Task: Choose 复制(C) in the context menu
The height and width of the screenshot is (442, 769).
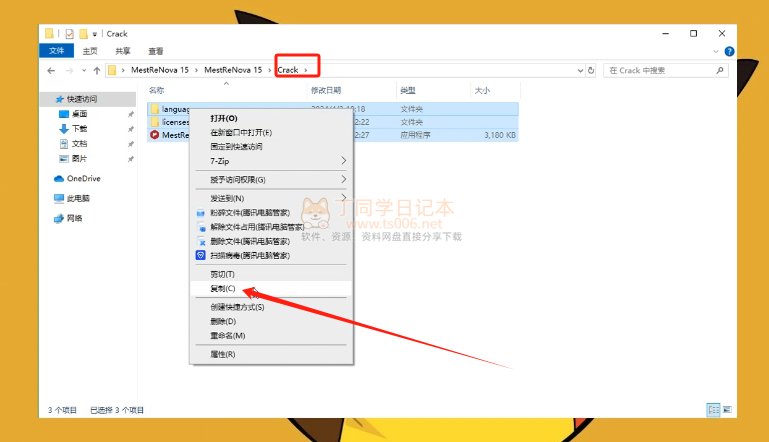Action: (271, 288)
